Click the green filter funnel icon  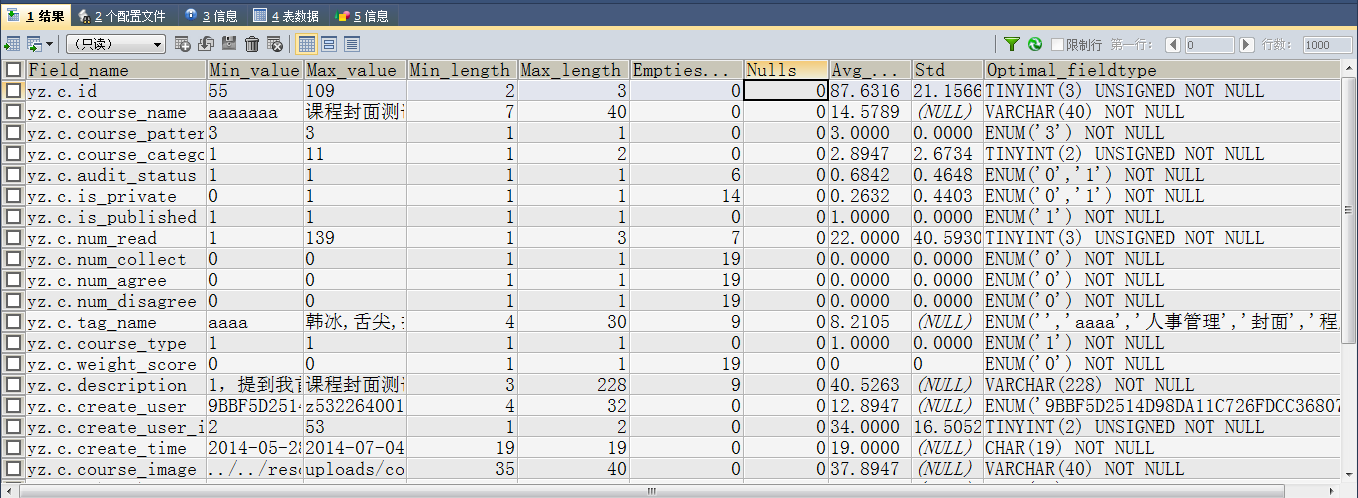point(1012,45)
